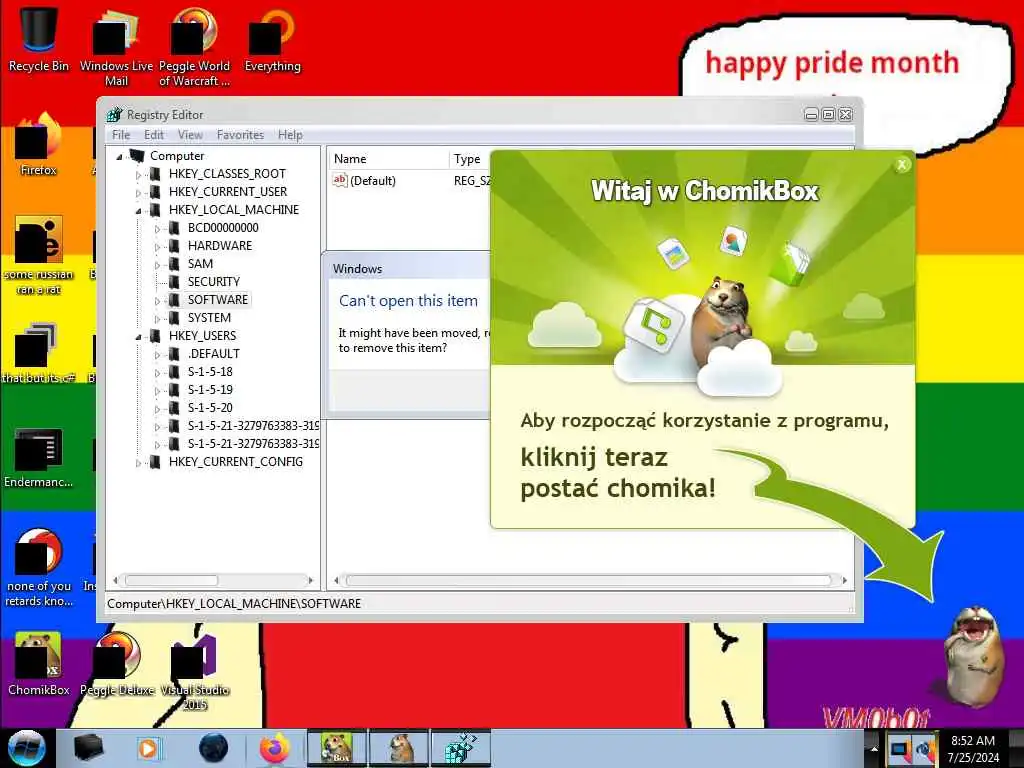
Task: Open Peggle Deluxe desktop shortcut
Action: coord(116,664)
